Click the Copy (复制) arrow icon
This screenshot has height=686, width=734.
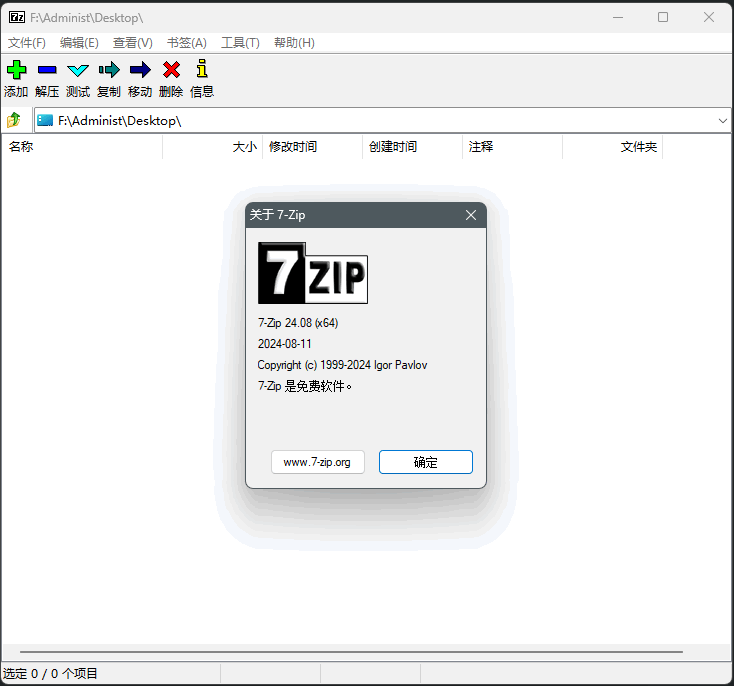coord(109,70)
